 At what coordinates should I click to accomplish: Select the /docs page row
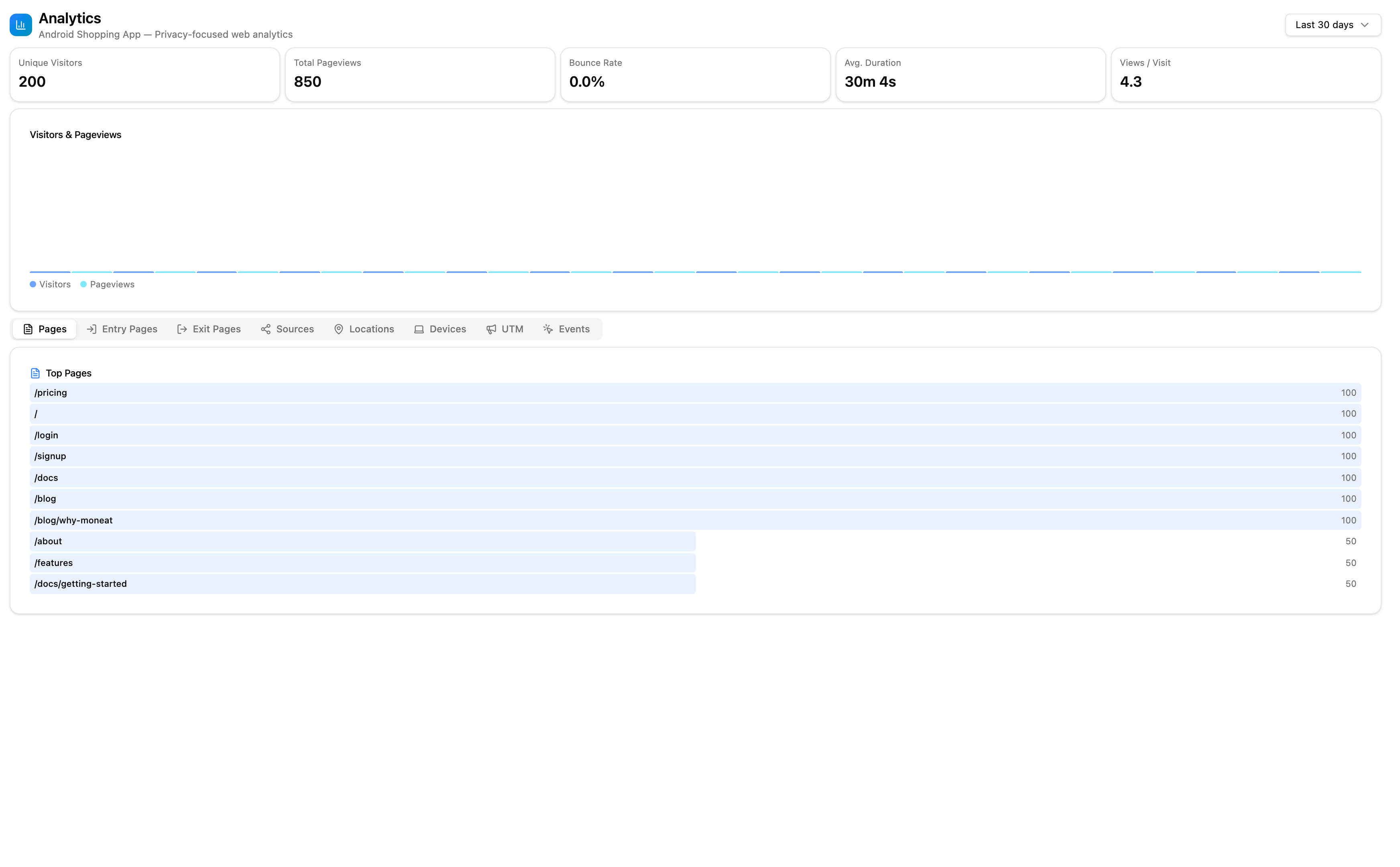(696, 478)
